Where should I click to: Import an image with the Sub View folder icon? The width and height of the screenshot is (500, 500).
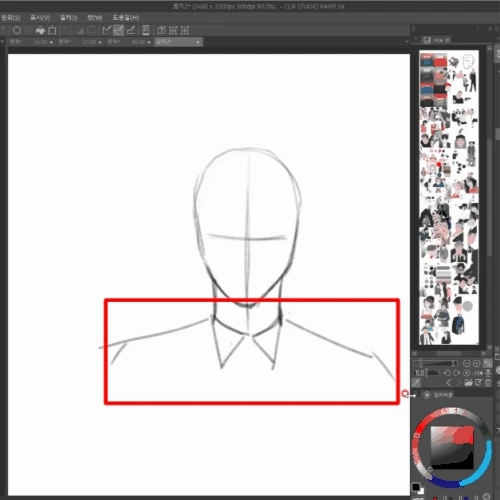pos(468,382)
